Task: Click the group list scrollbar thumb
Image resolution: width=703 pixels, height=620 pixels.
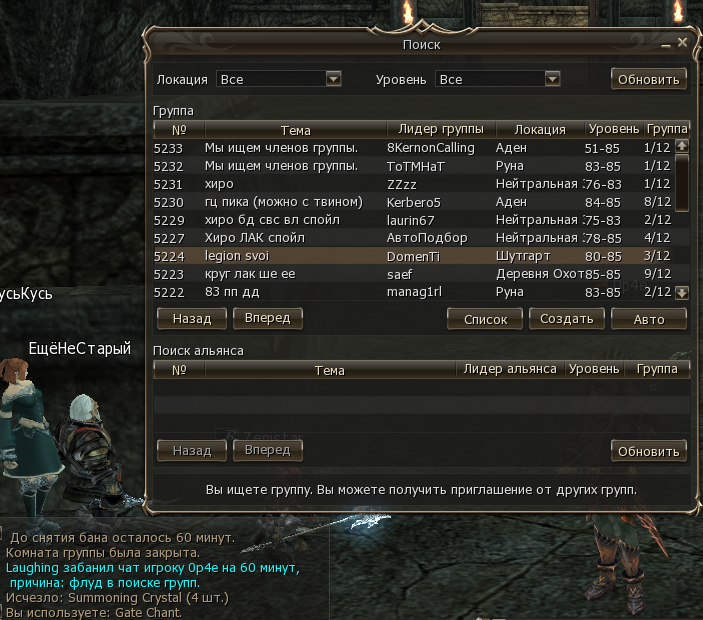Action: tap(682, 182)
